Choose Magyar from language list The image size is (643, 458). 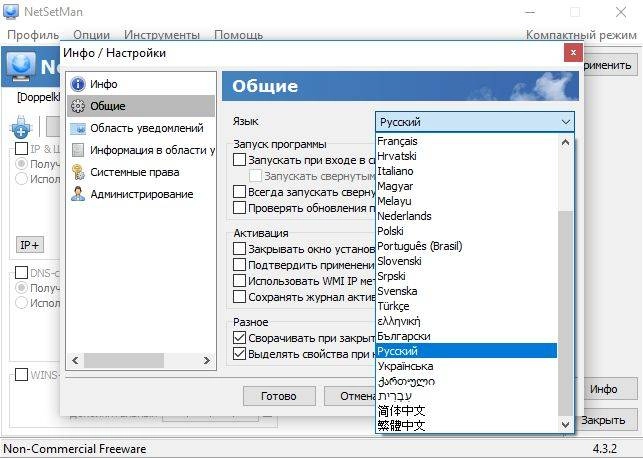(x=466, y=186)
